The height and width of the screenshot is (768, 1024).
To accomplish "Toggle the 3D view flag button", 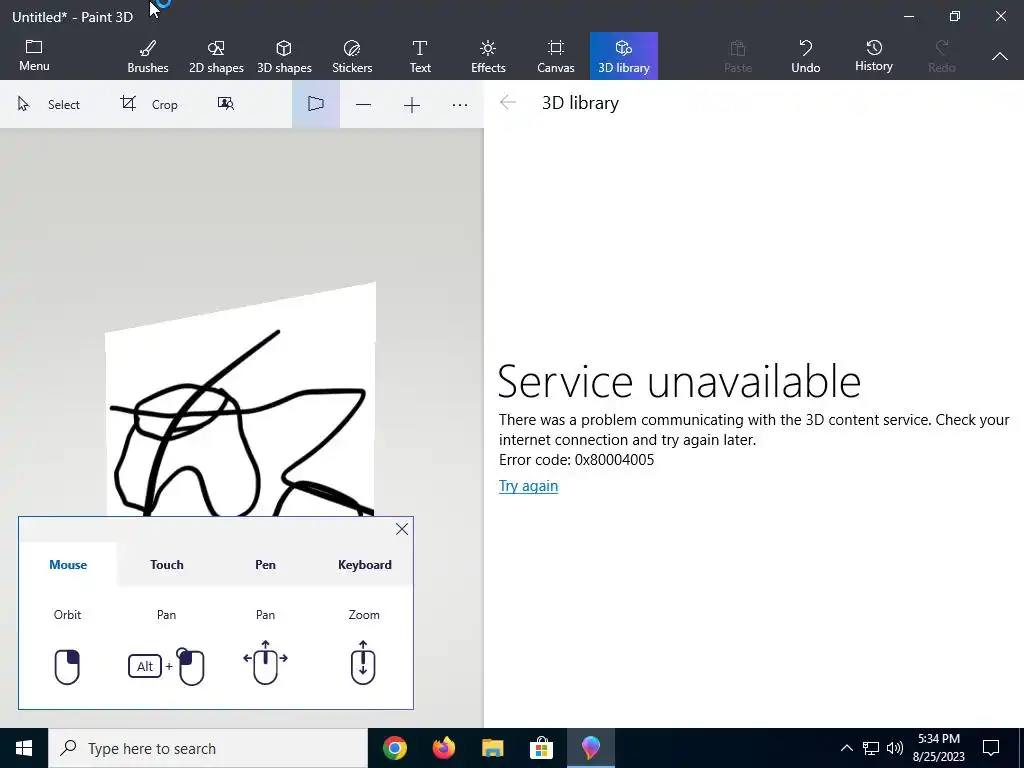I will [315, 104].
